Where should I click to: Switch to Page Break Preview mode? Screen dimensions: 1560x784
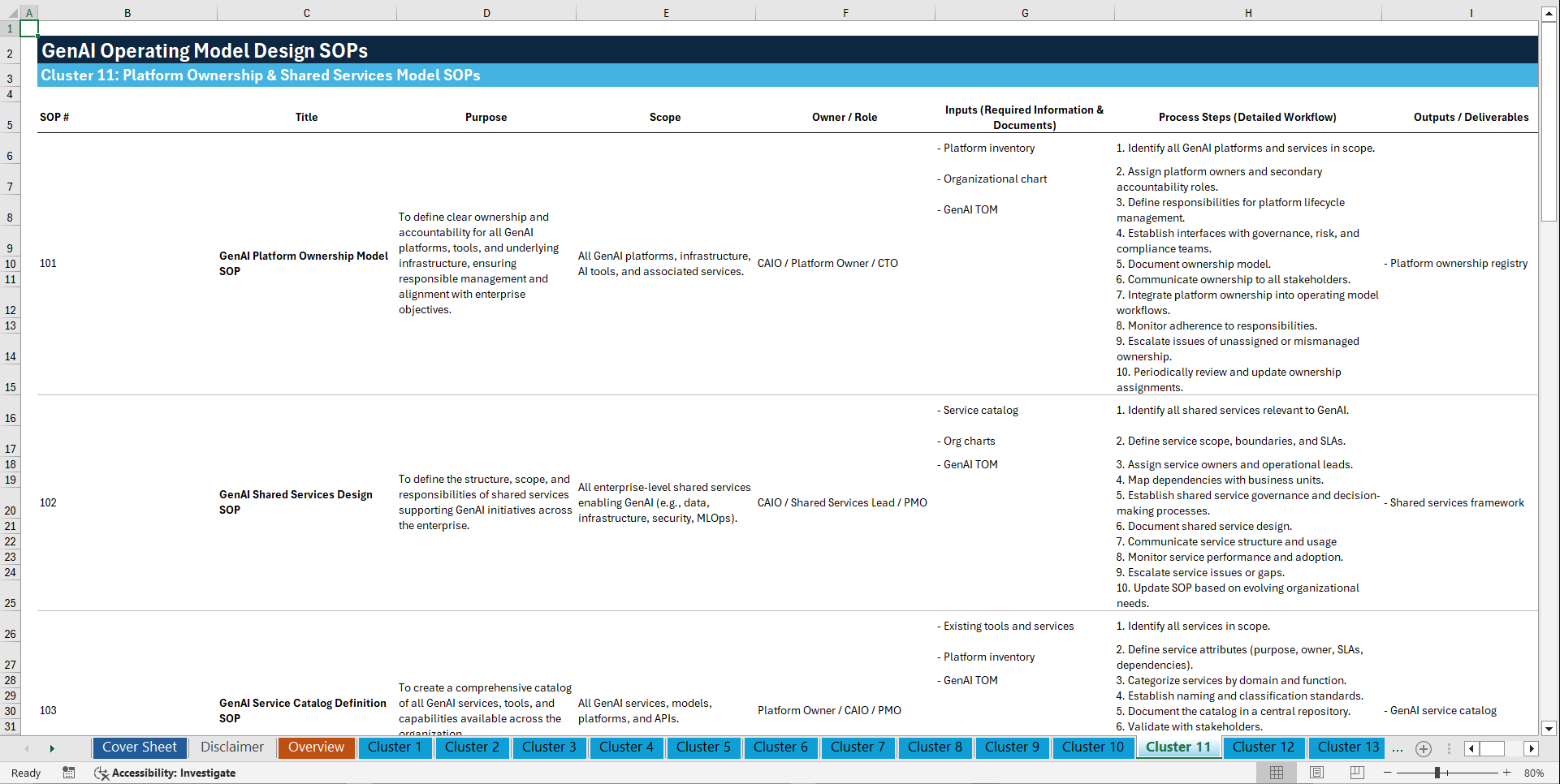1355,773
